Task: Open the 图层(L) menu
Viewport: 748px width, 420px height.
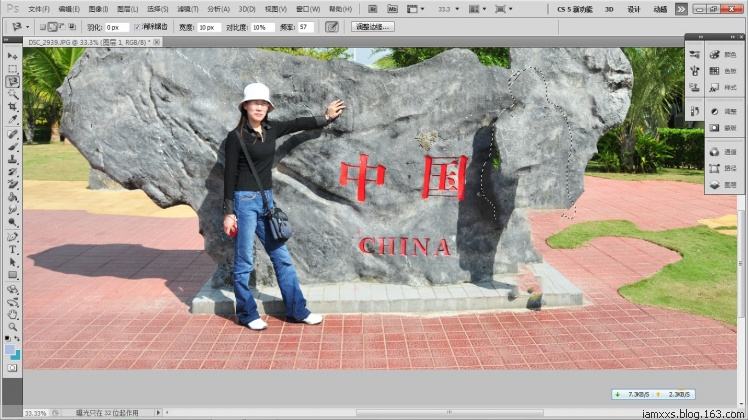Action: click(127, 9)
